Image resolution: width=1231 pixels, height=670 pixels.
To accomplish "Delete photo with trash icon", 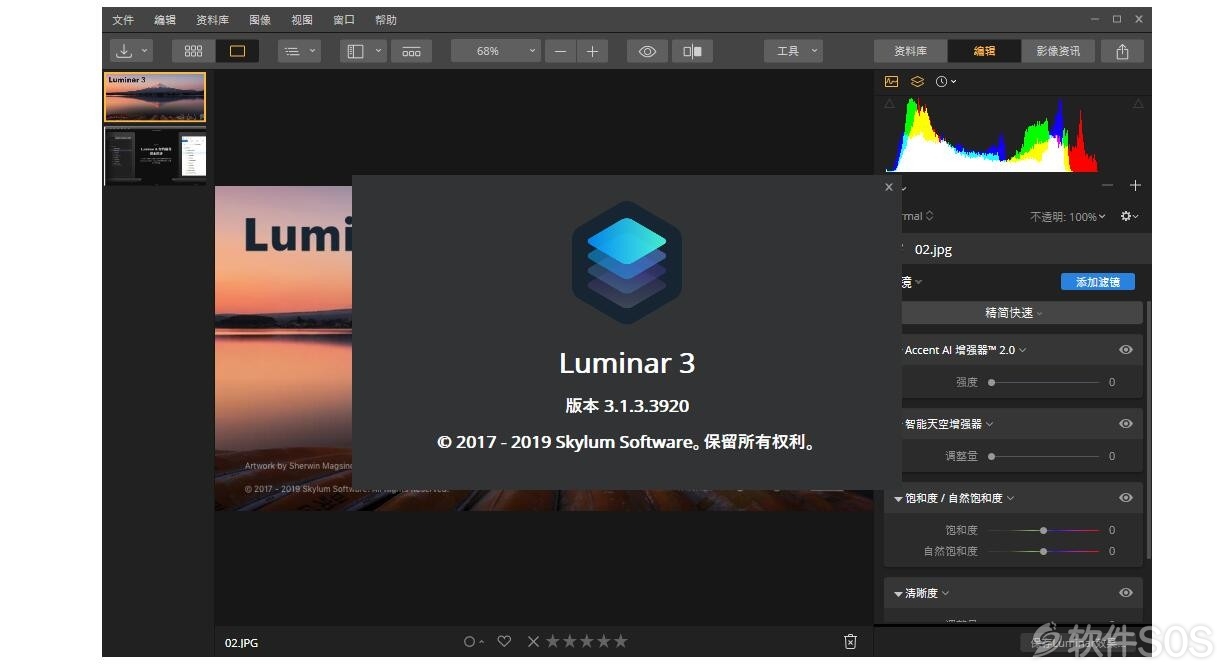I will click(x=850, y=642).
